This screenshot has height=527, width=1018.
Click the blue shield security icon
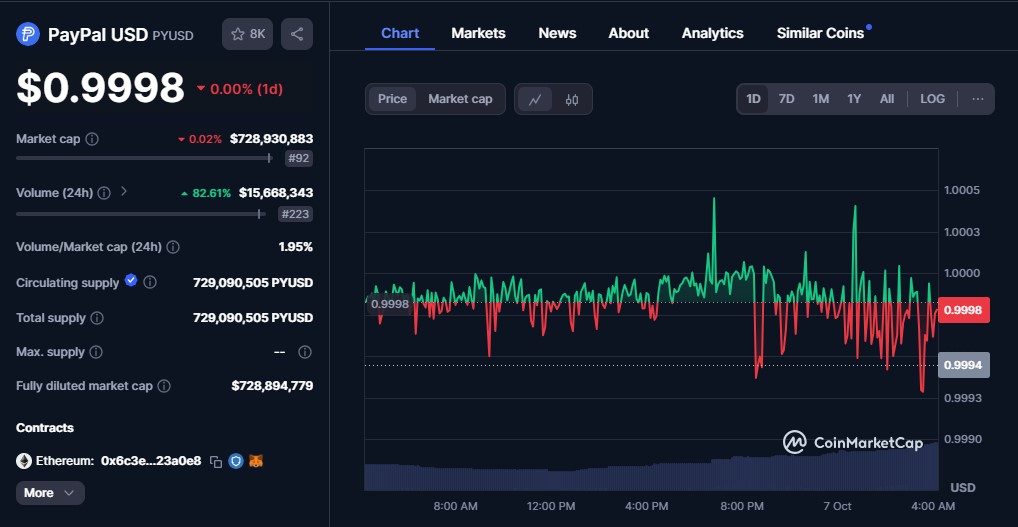click(x=236, y=461)
